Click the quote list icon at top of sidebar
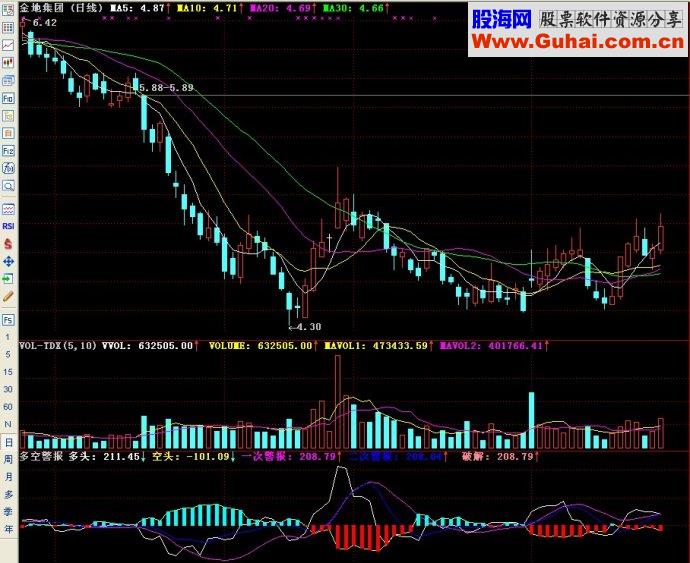The image size is (690, 563). point(8,11)
